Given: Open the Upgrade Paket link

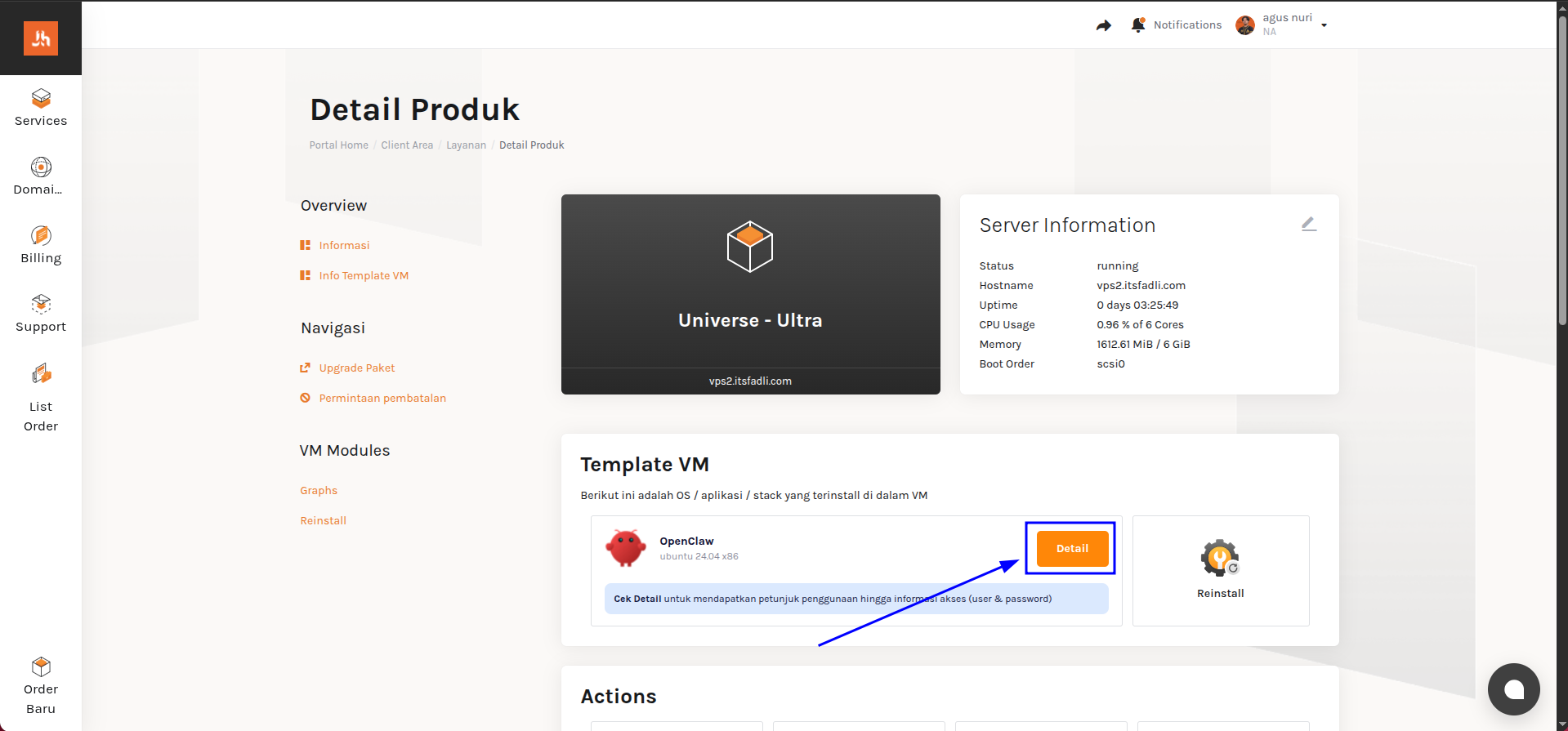Looking at the screenshot, I should [357, 368].
